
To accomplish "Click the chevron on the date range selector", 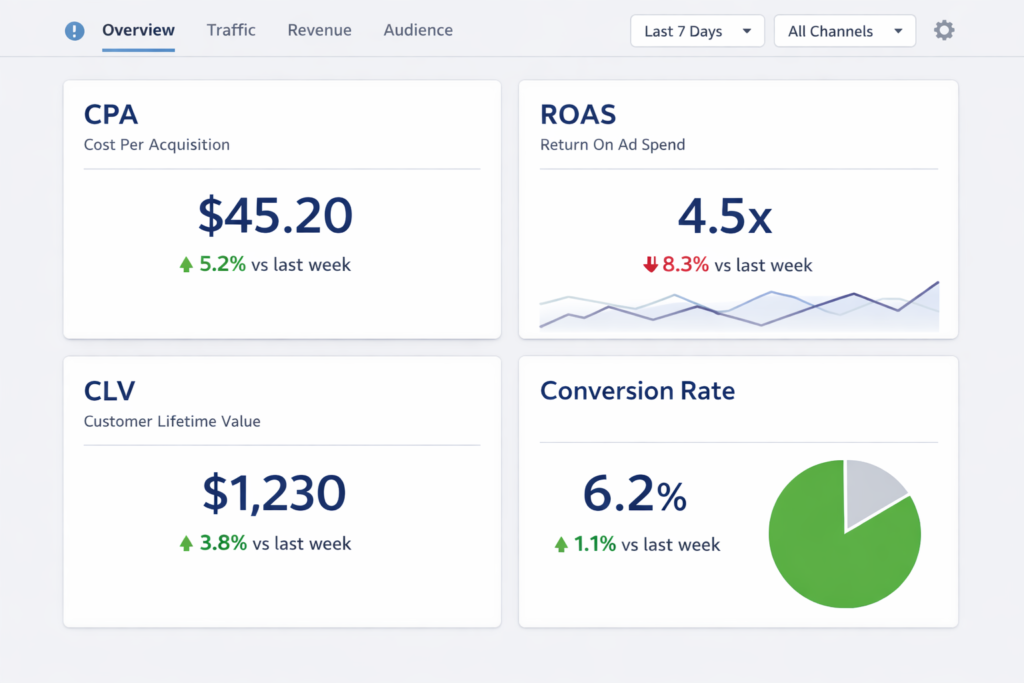I will [x=747, y=30].
